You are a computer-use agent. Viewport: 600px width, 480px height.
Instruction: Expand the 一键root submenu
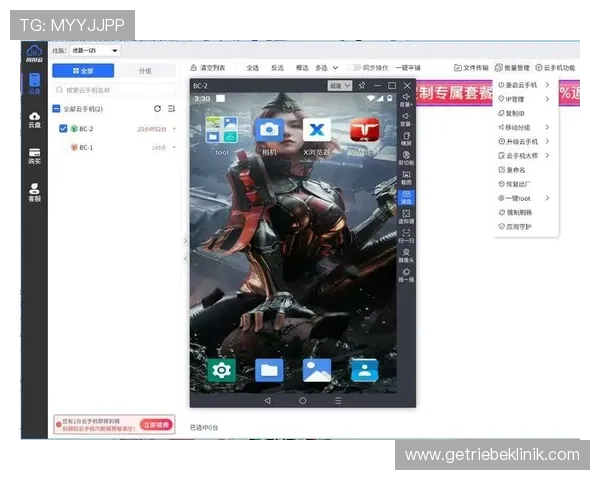(x=547, y=198)
